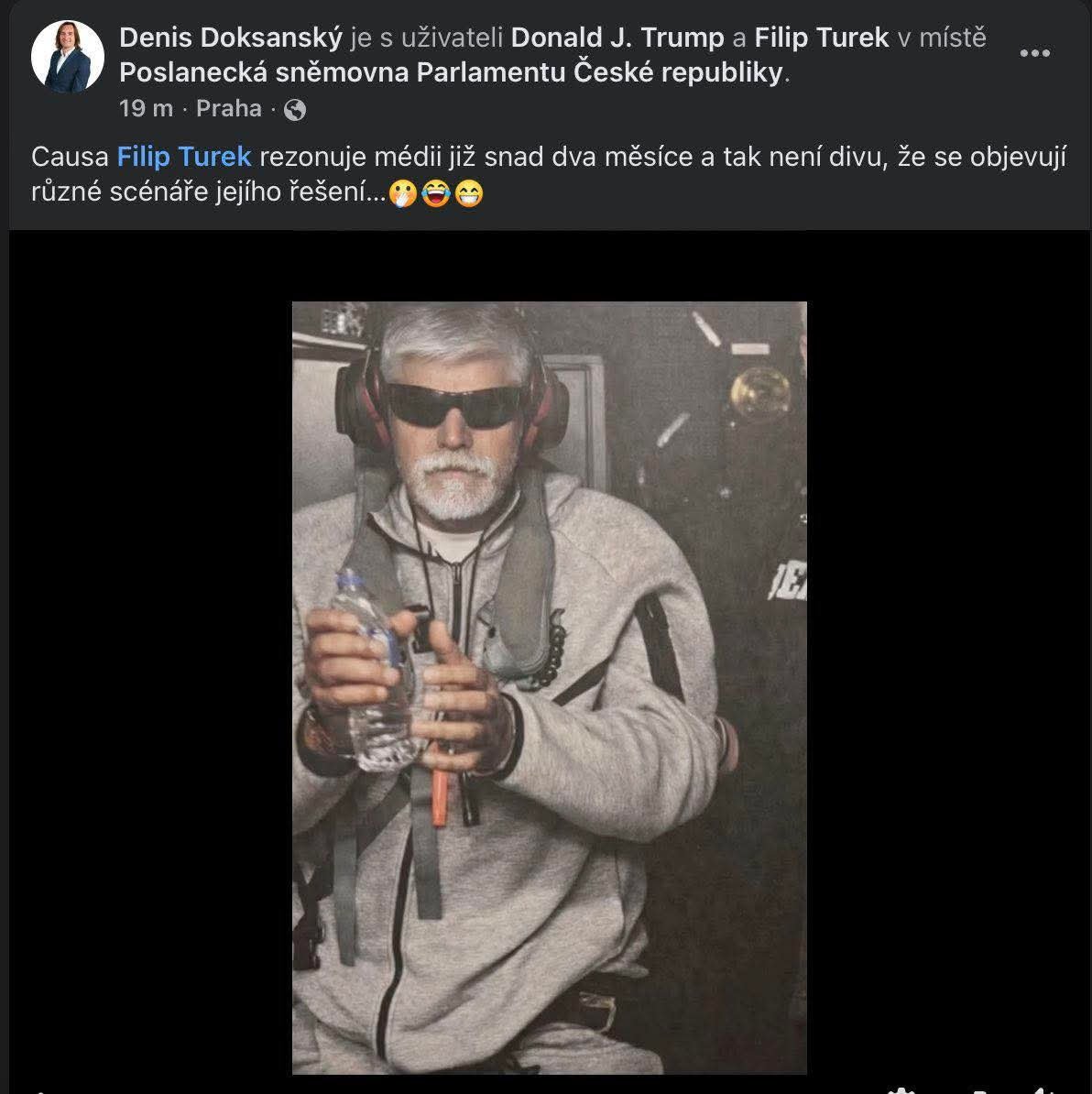Click the Praha location label
Screen dimensions: 1092x1094
point(228,109)
